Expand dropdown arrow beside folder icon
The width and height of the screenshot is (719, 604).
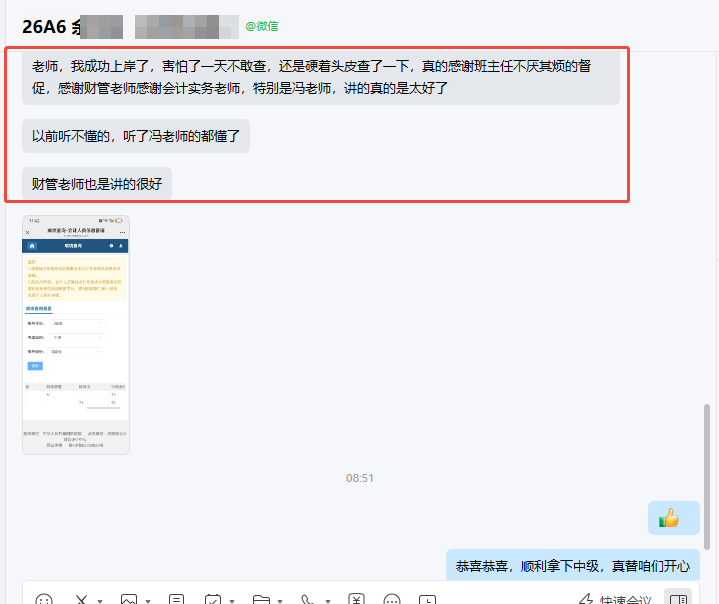coord(280,601)
